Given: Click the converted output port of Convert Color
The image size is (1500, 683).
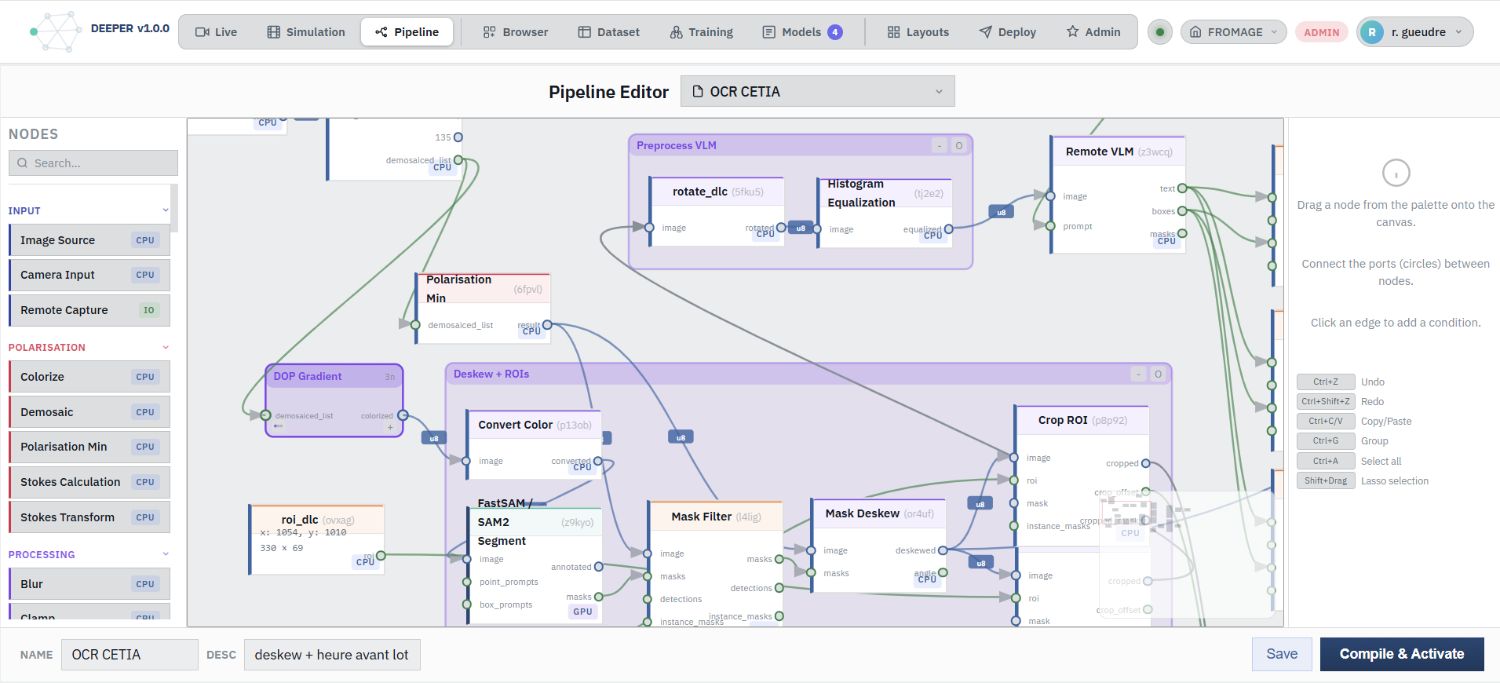Looking at the screenshot, I should point(598,461).
